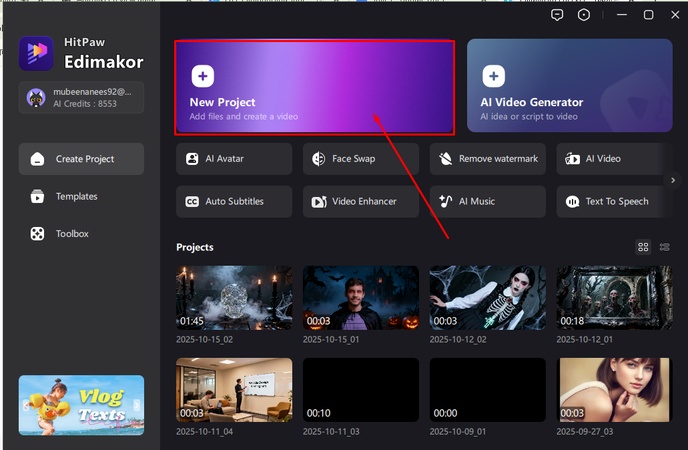Open the hexagon settings icon in title bar
688x450 pixels.
click(584, 15)
